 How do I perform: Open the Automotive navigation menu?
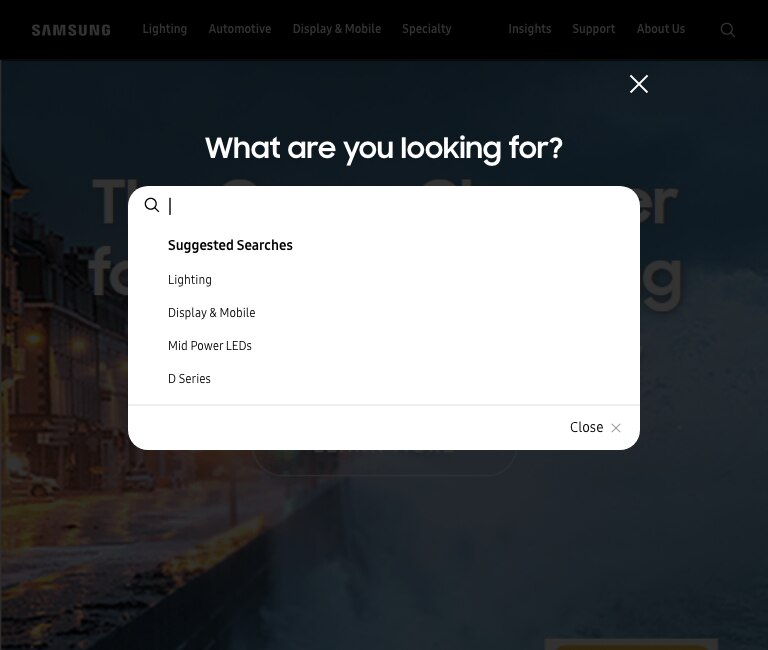(x=240, y=29)
